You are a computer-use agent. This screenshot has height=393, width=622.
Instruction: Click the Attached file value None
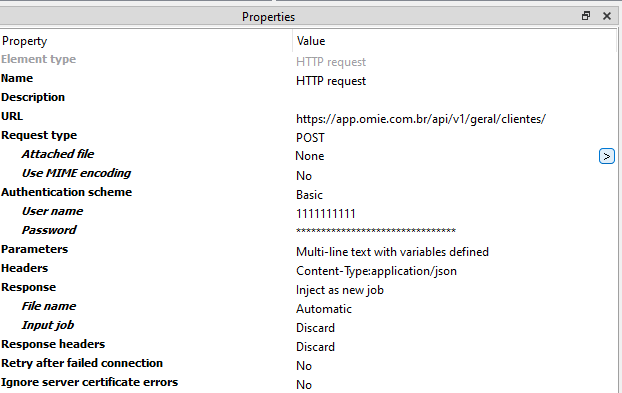click(x=310, y=156)
